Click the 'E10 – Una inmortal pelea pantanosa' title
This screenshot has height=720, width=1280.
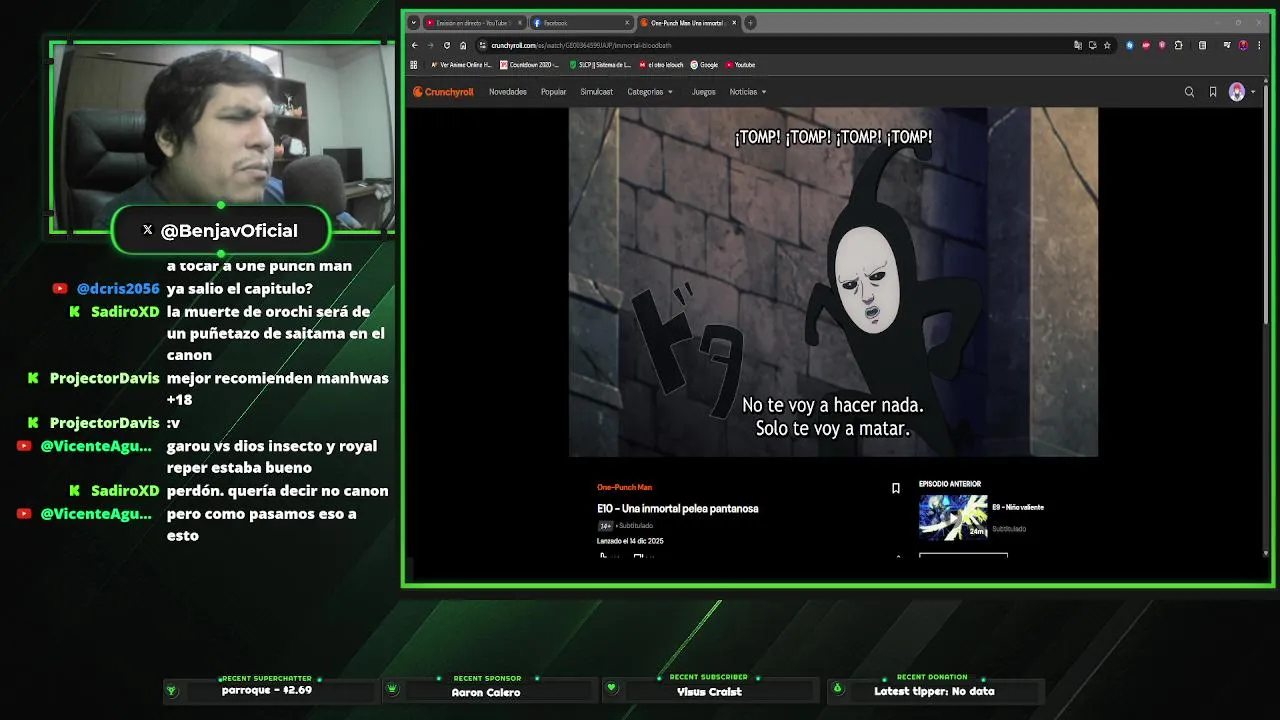pos(678,508)
